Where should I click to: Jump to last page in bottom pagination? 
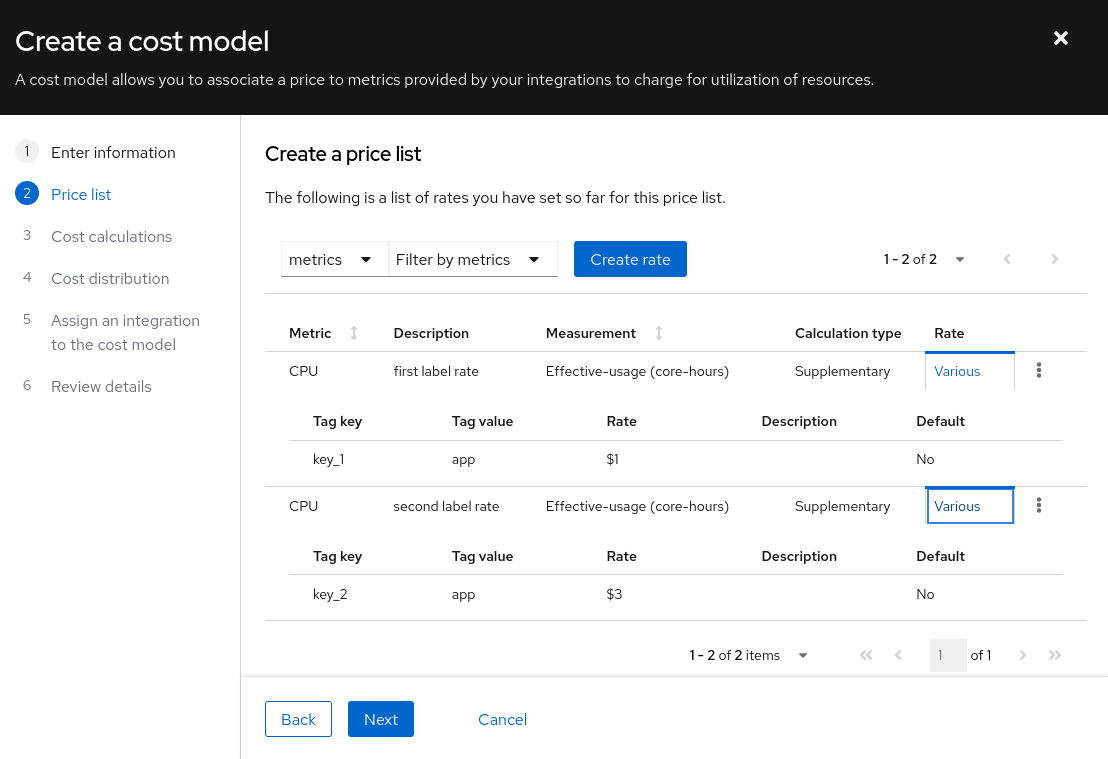[1055, 655]
